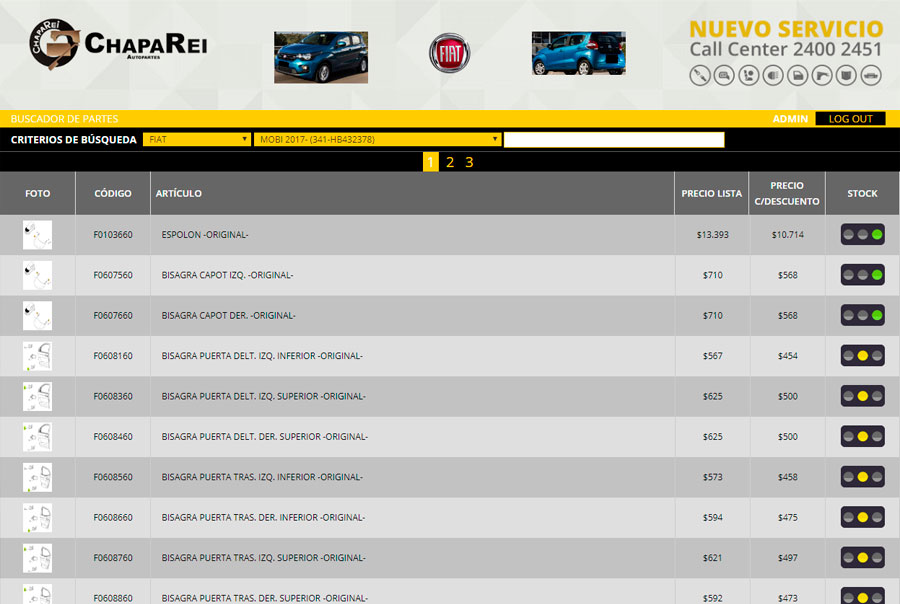Screen dimensions: 900x604
Task: Open rear view photo of blue Fiat
Action: [579, 53]
